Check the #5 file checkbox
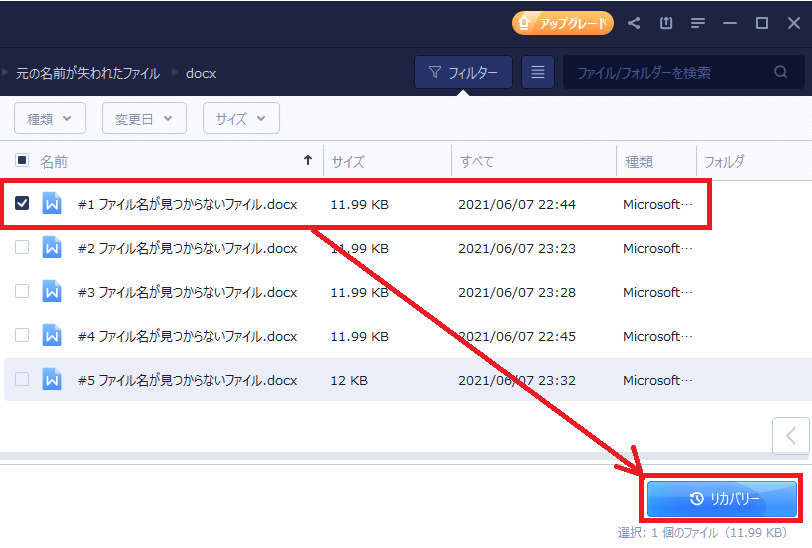The height and width of the screenshot is (548, 812). [x=22, y=379]
